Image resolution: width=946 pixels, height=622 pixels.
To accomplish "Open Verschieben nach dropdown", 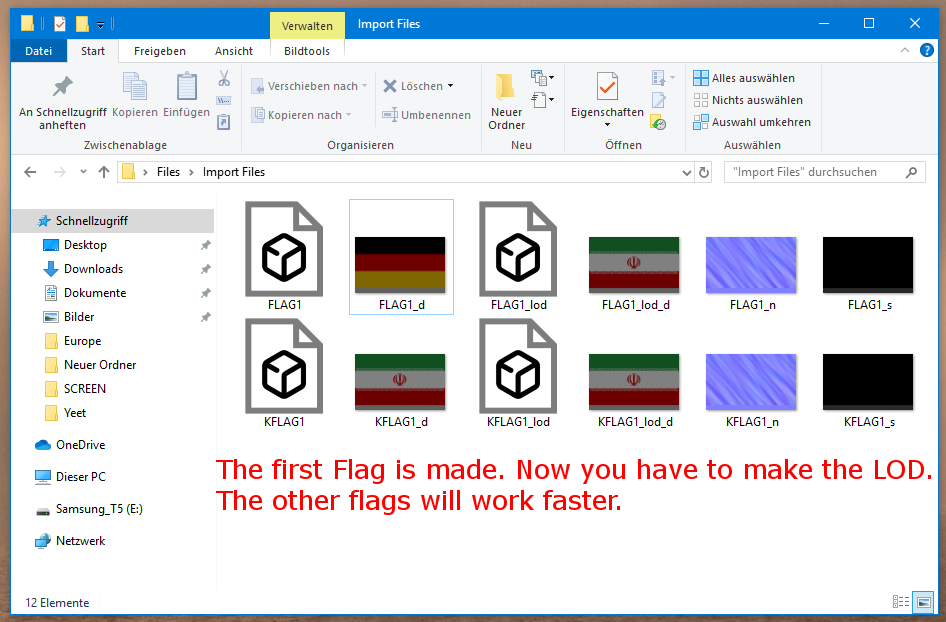I will tap(309, 86).
